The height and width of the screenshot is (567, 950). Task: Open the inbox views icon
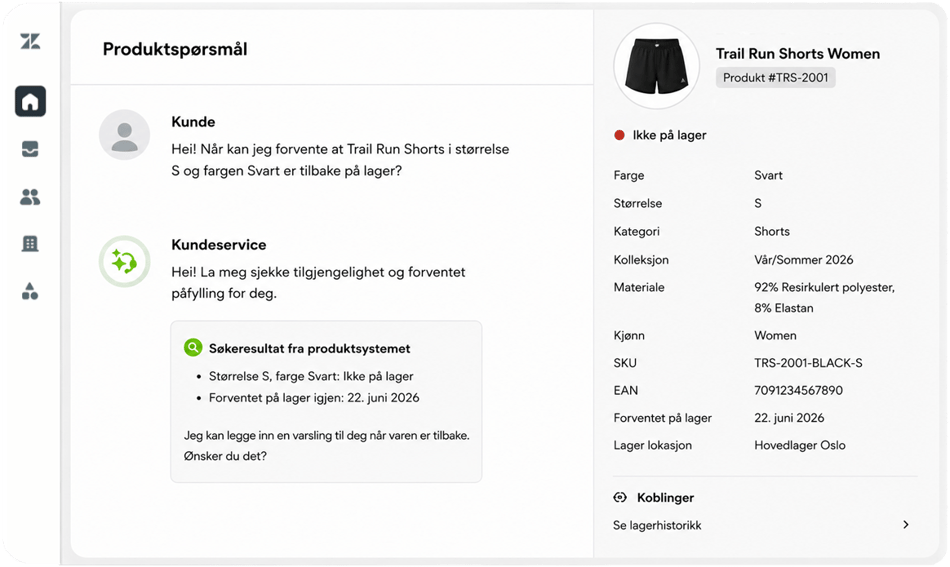coord(30,149)
